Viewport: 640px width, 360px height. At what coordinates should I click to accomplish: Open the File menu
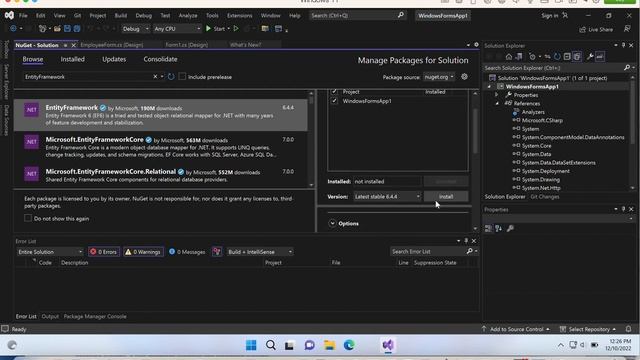tap(23, 16)
